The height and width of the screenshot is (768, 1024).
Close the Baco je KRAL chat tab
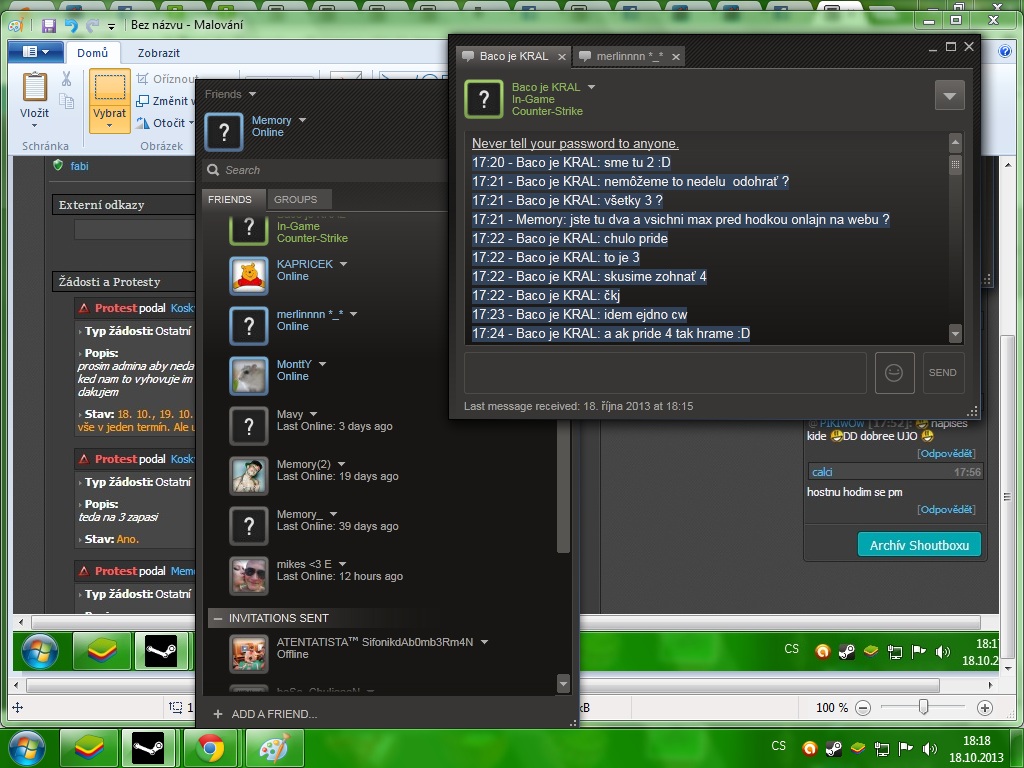562,57
